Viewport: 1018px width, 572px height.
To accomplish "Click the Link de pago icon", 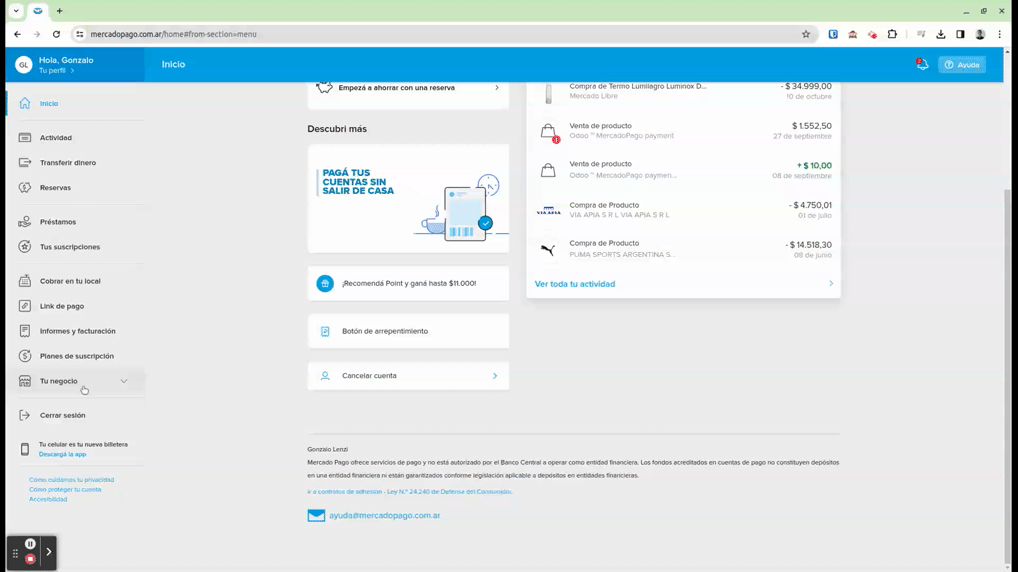I will click(25, 306).
